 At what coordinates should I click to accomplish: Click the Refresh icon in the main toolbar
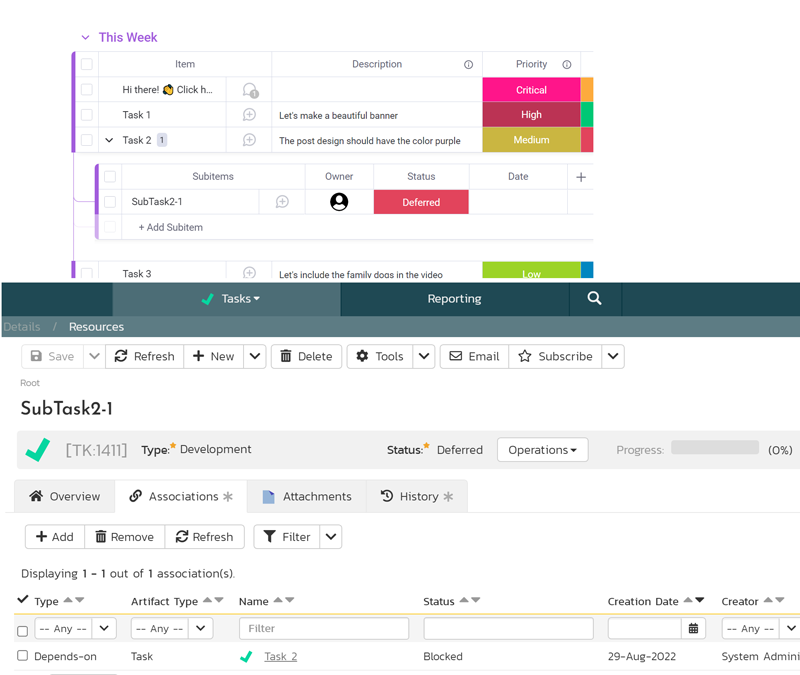coord(121,356)
